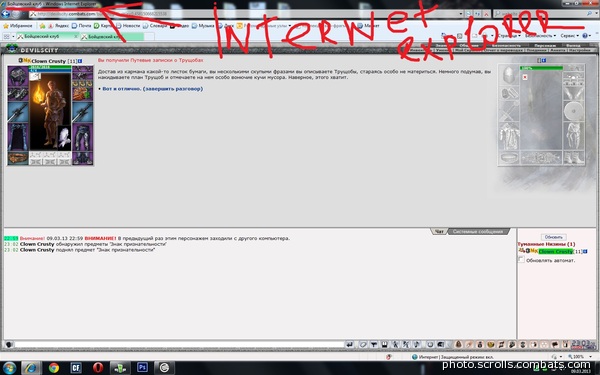Switch to the Системные сообщения tab
600x375 pixels.
pyautogui.click(x=478, y=232)
